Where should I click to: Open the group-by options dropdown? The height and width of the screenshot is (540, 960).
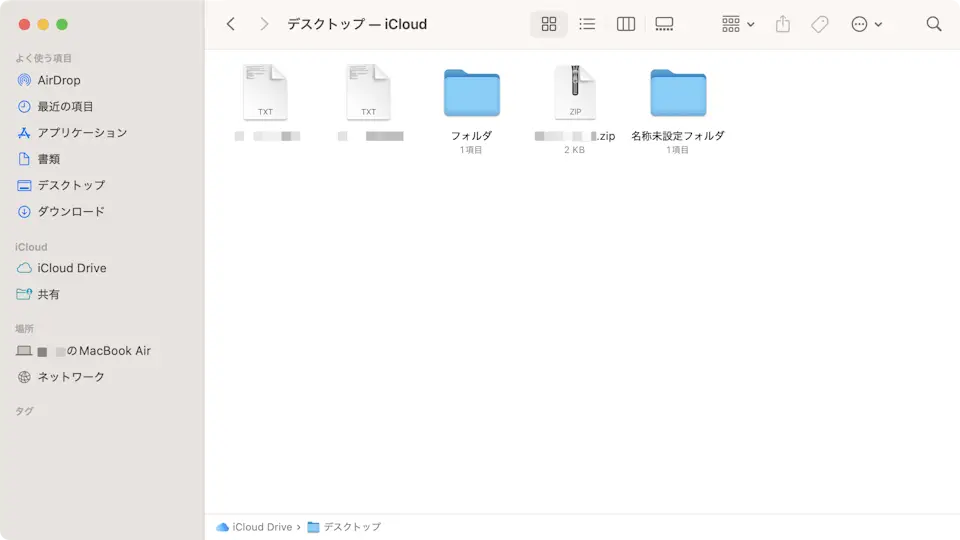pyautogui.click(x=738, y=24)
